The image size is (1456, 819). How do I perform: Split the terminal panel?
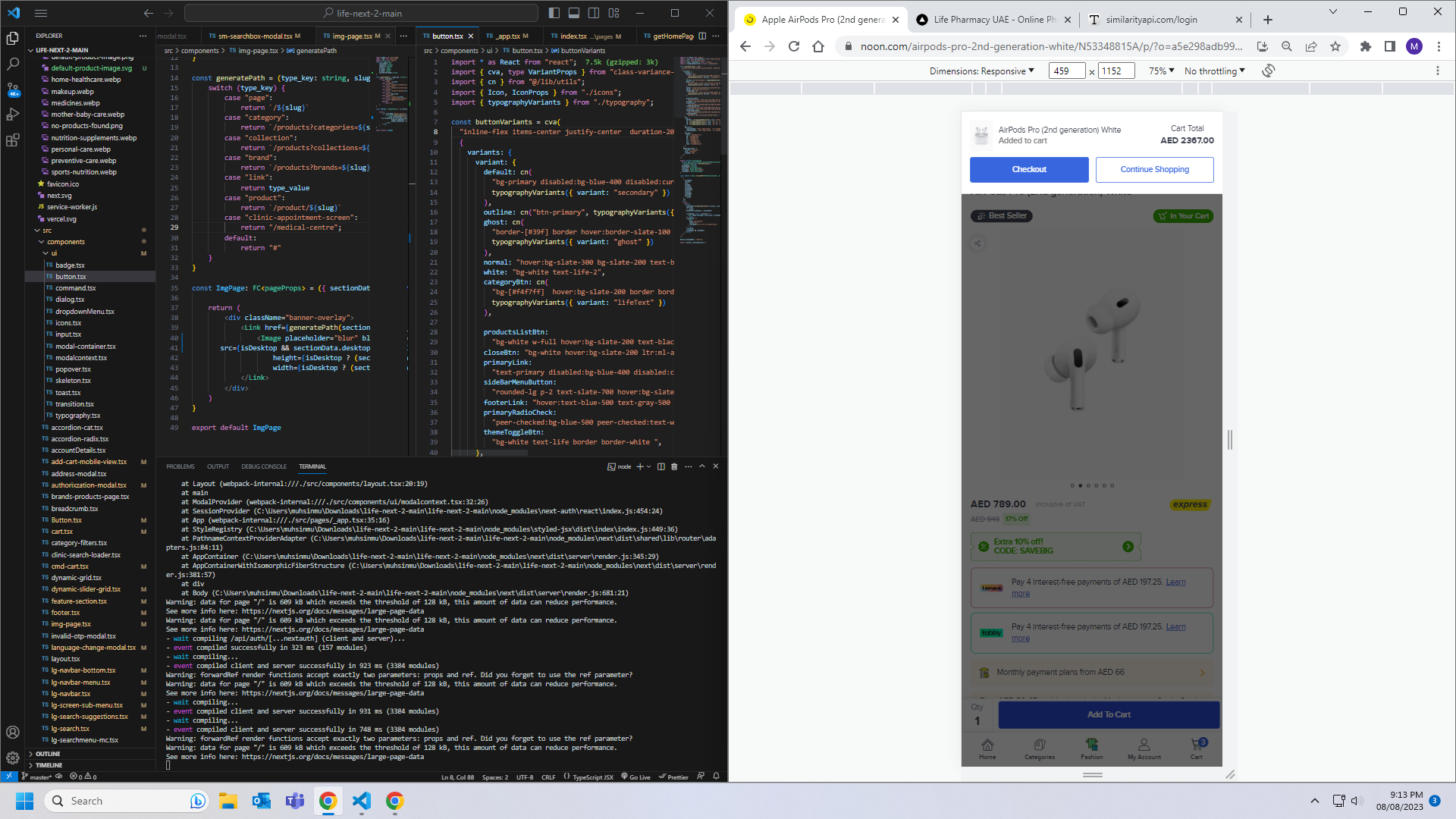point(661,466)
